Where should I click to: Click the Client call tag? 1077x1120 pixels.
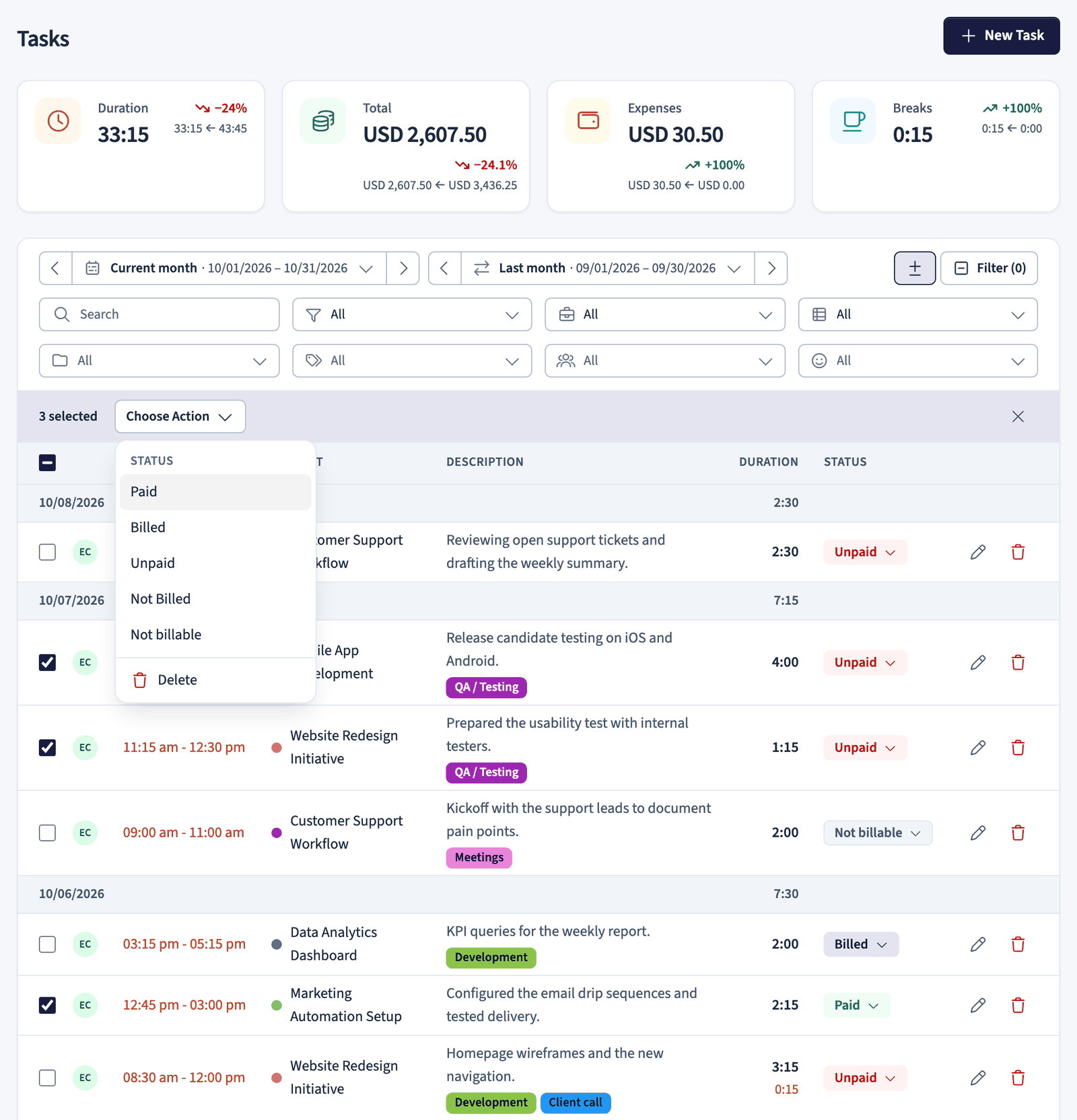(x=576, y=1102)
